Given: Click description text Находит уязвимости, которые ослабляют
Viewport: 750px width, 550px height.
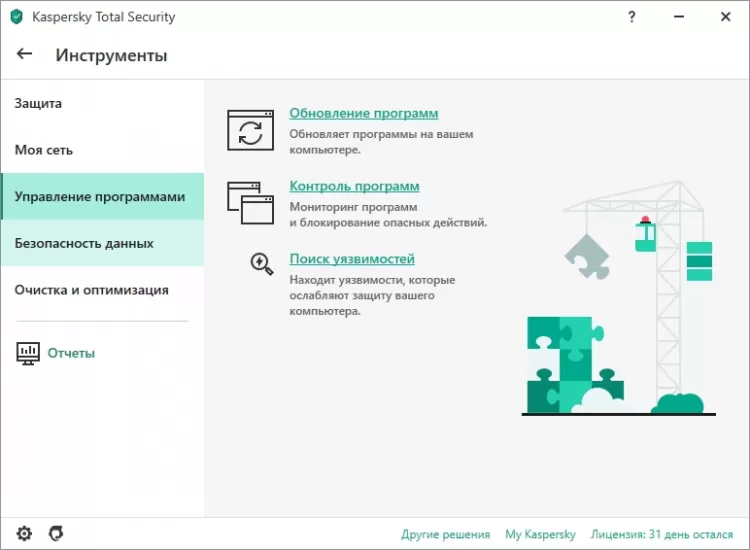Looking at the screenshot, I should click(372, 295).
